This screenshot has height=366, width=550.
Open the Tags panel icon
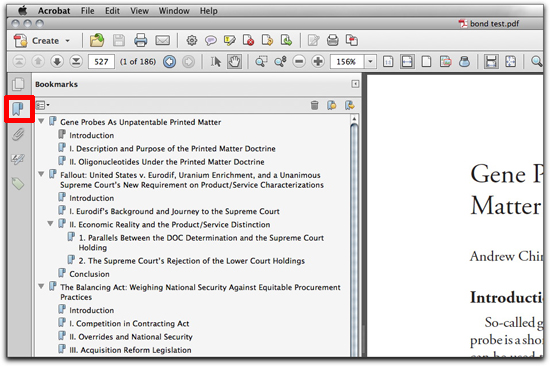18,184
